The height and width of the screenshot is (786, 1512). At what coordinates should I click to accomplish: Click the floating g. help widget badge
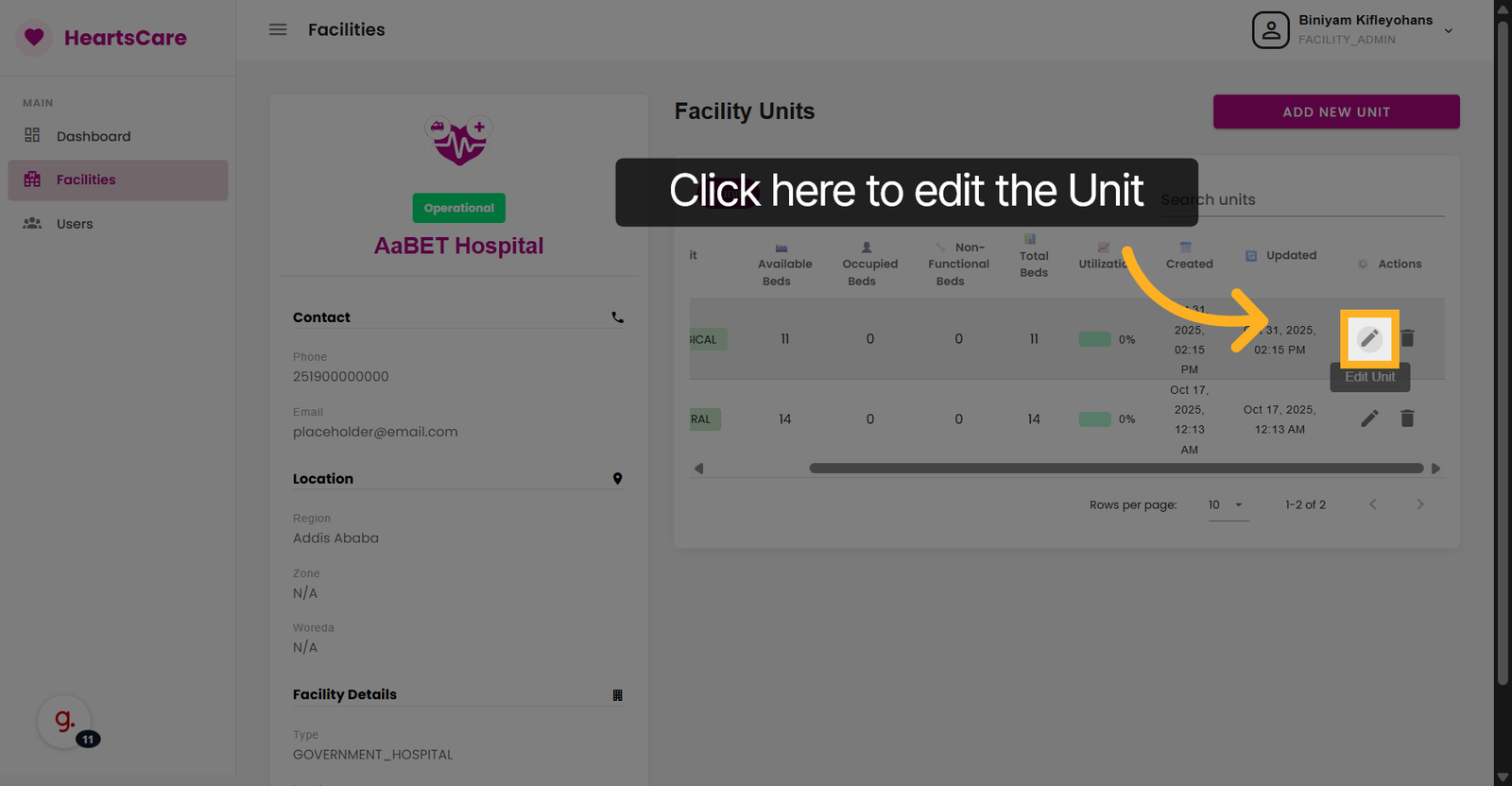64,722
